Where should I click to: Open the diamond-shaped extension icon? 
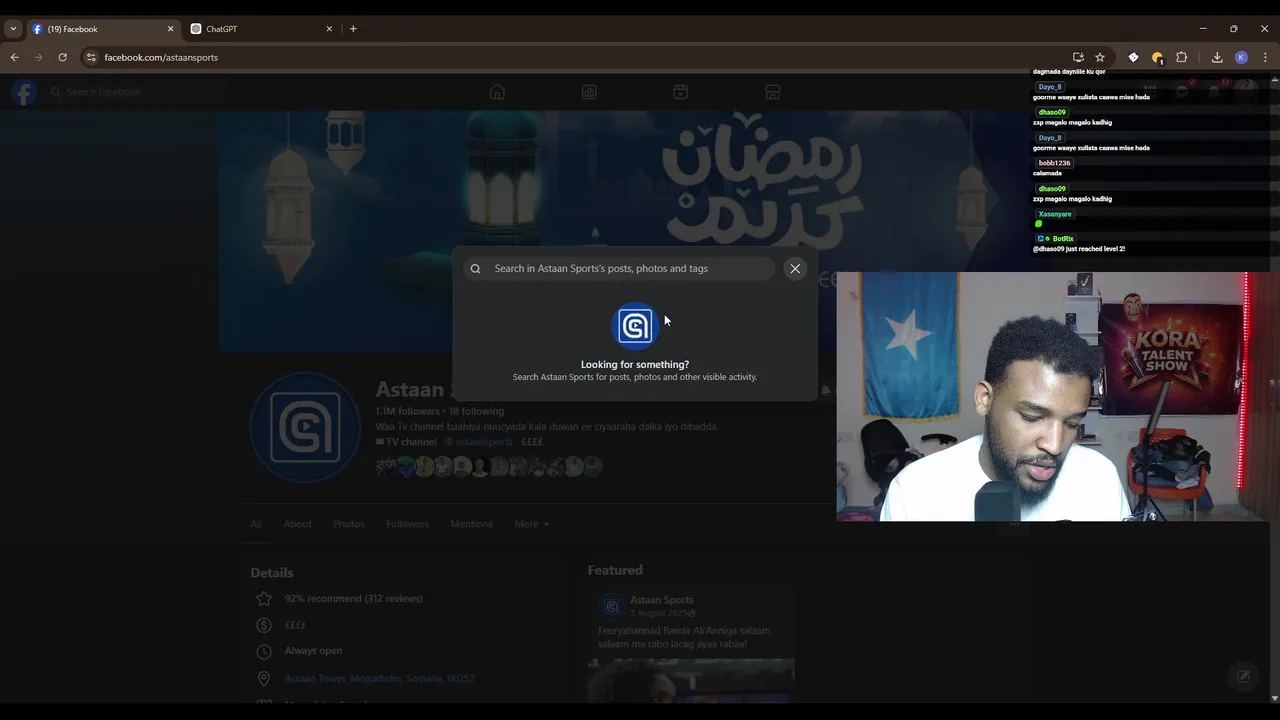(1133, 57)
